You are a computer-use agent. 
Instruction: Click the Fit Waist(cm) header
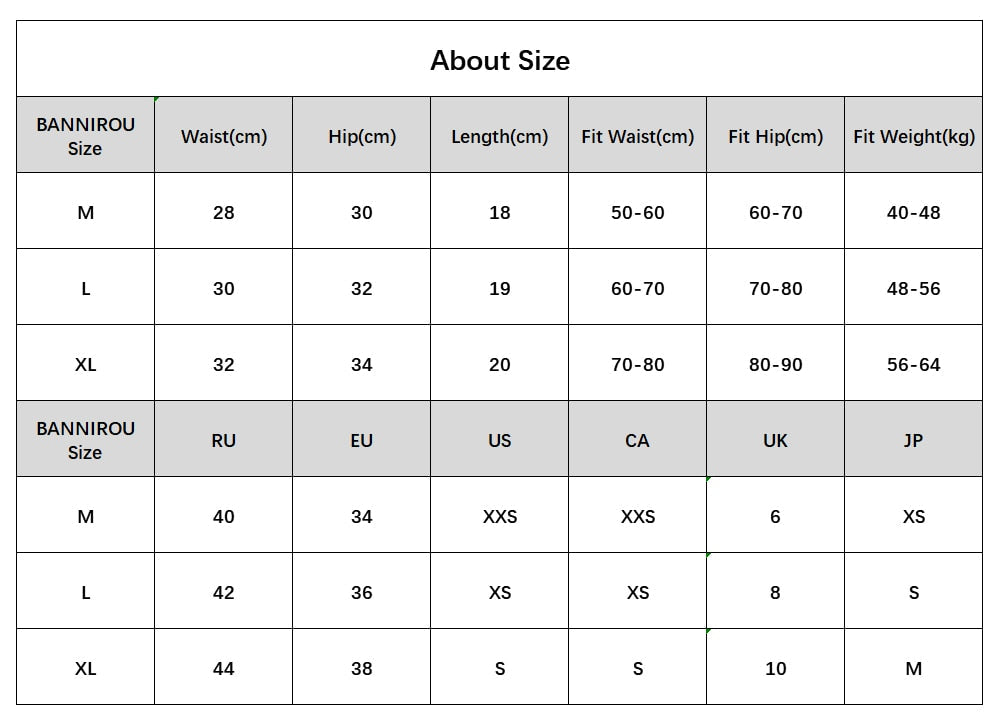637,137
